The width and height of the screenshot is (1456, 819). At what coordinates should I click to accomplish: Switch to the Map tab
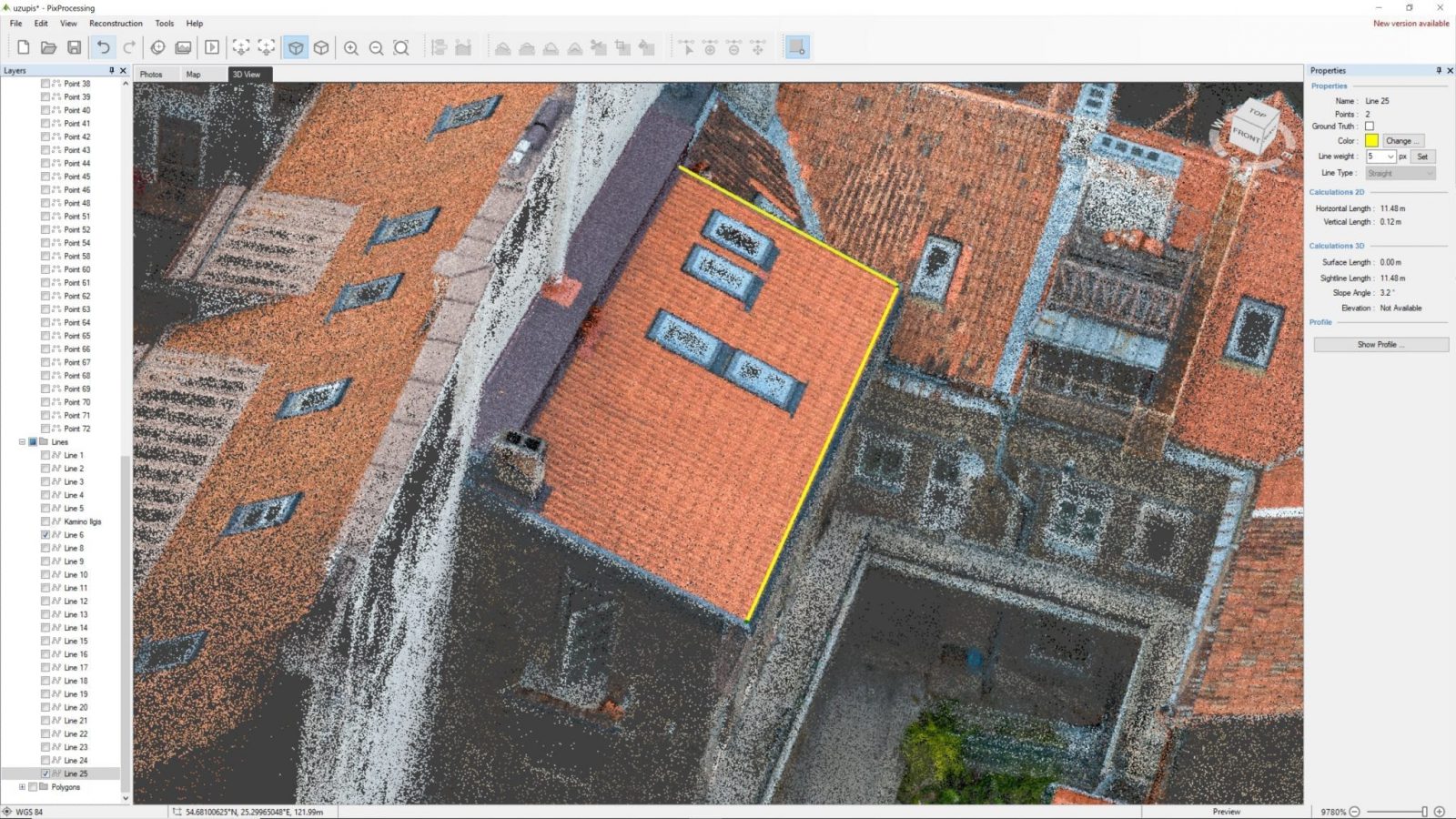click(192, 74)
